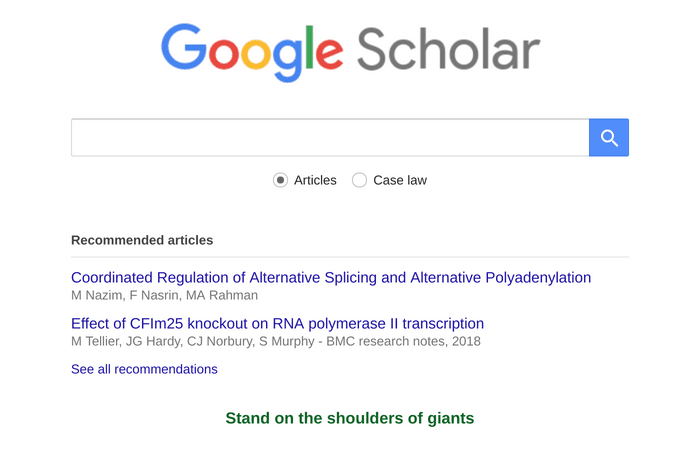700x450 pixels.
Task: Click the blue capital G in the logo
Action: tap(184, 47)
